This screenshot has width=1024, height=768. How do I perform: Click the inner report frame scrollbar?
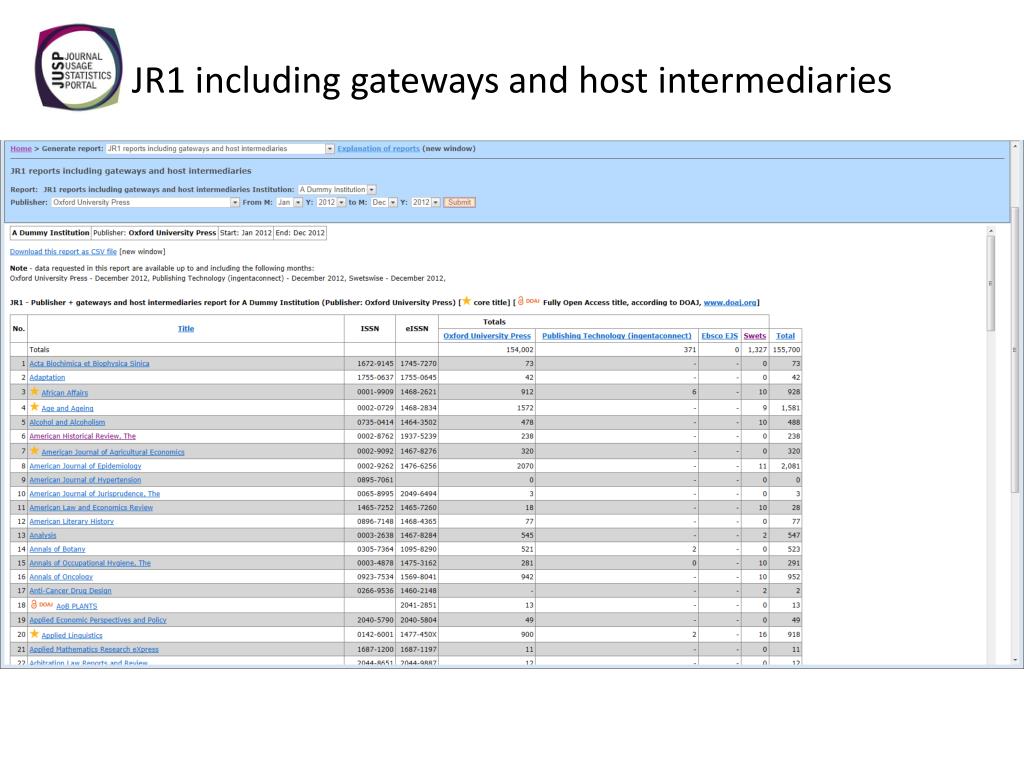[991, 283]
